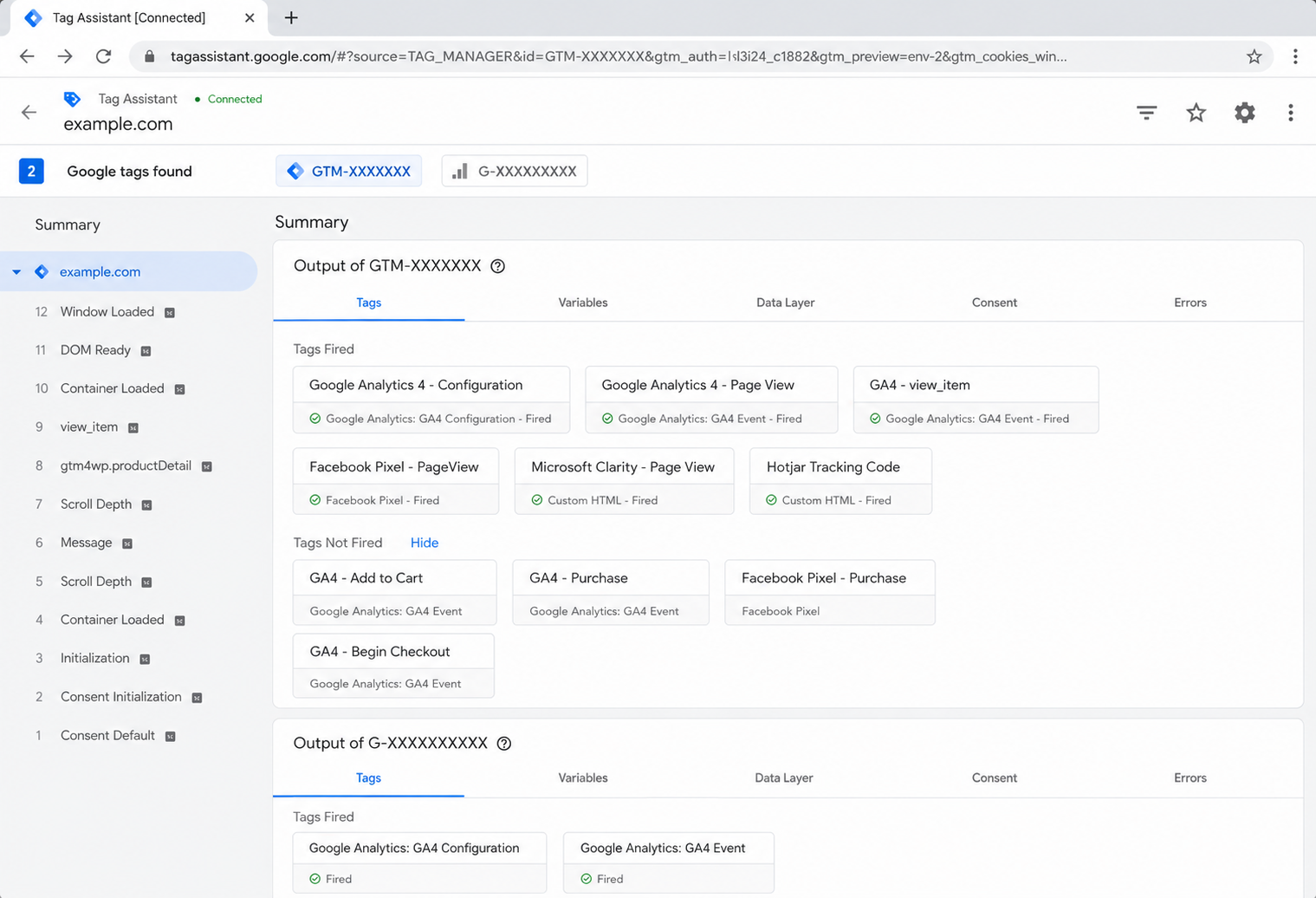Open the Chrome three-dot menu
The image size is (1316, 898).
1295,56
